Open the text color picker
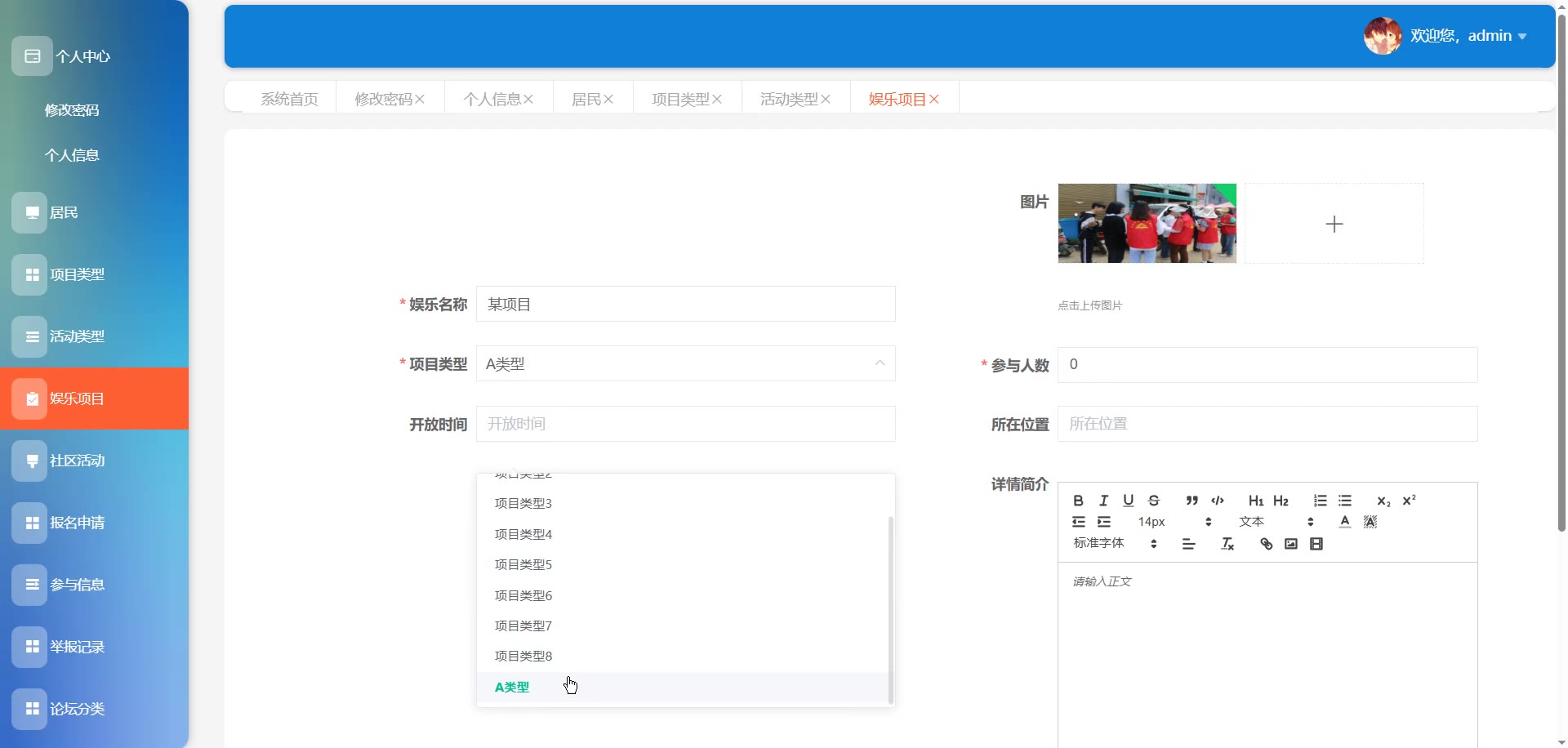 click(x=1344, y=522)
